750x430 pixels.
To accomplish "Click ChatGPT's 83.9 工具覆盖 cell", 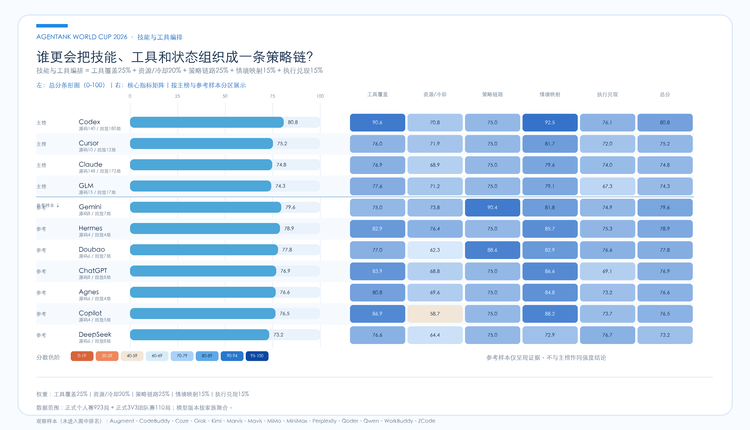I will (x=377, y=271).
